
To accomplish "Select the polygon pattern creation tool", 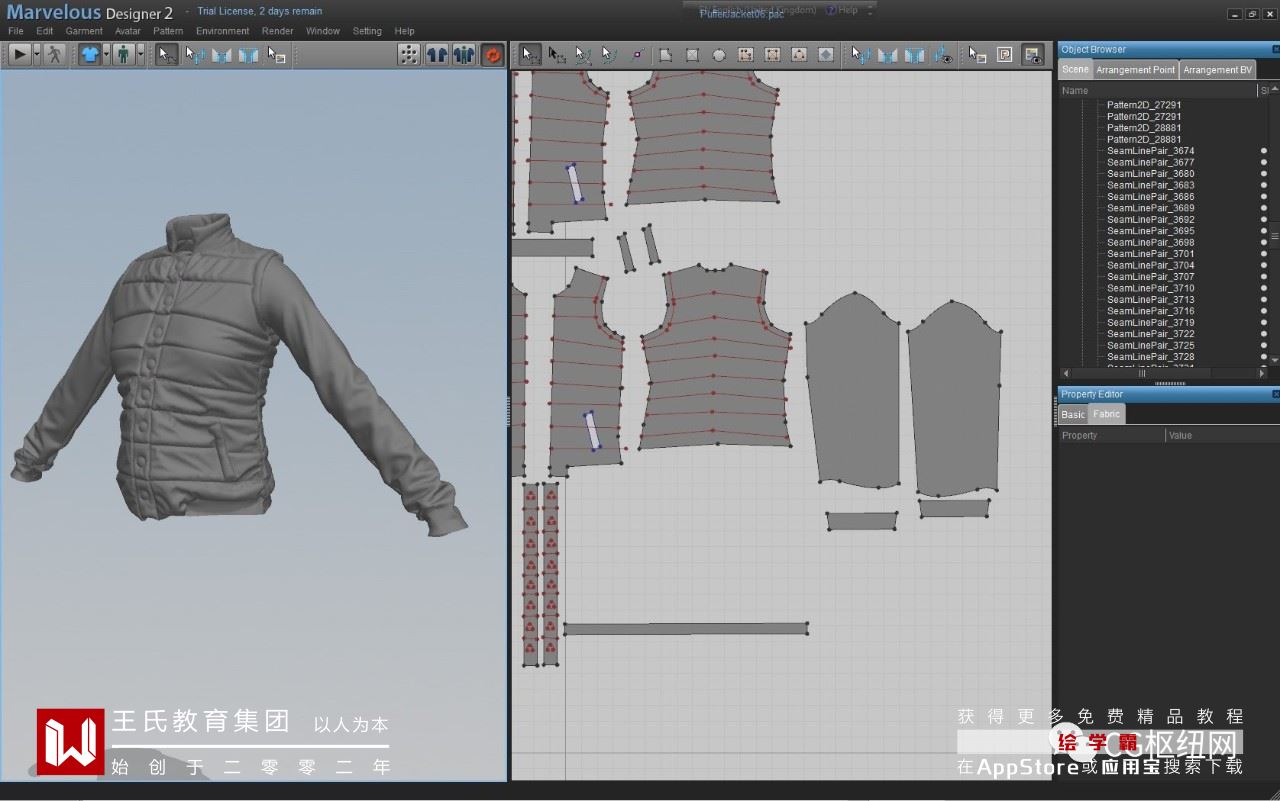I will pos(665,55).
